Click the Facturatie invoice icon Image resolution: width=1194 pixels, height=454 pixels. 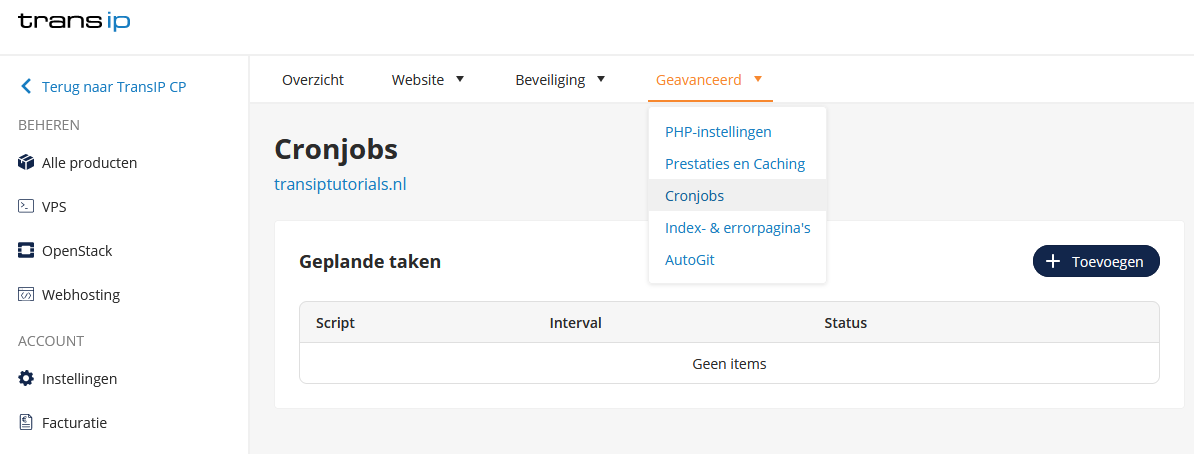point(26,422)
